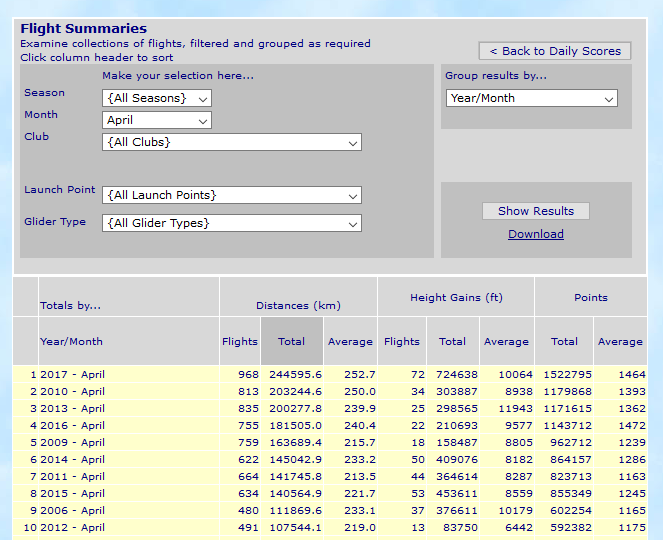Sort by Height Gains Average column header
The image size is (663, 540).
pyautogui.click(x=506, y=341)
